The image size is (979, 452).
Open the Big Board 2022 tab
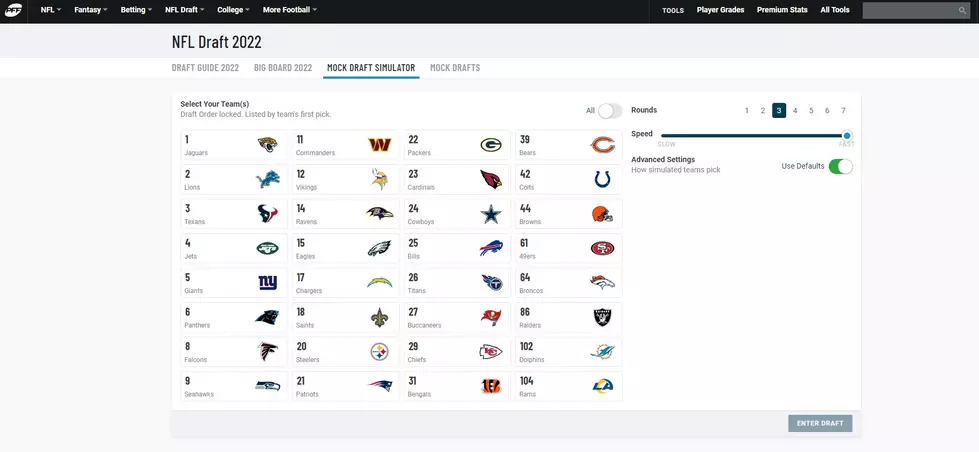click(x=283, y=67)
